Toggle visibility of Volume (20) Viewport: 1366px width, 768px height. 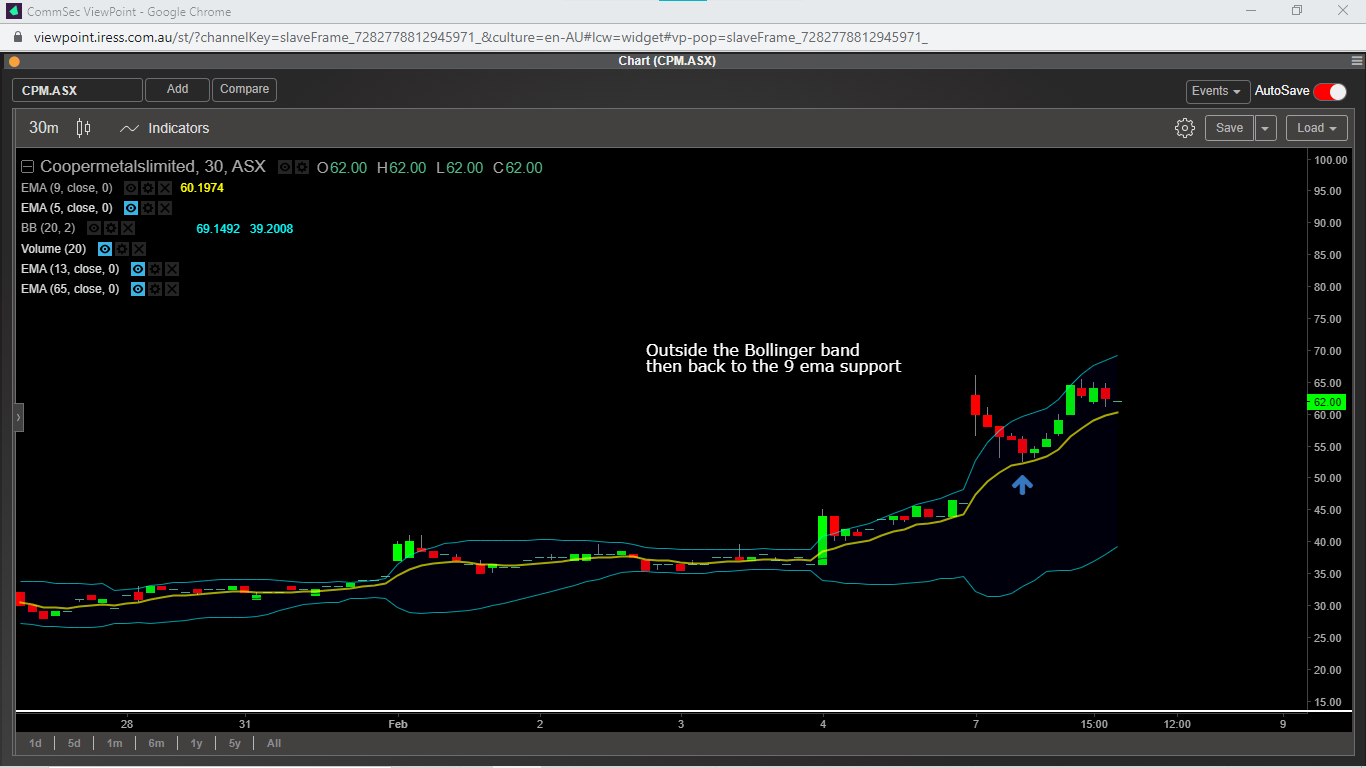tap(105, 249)
